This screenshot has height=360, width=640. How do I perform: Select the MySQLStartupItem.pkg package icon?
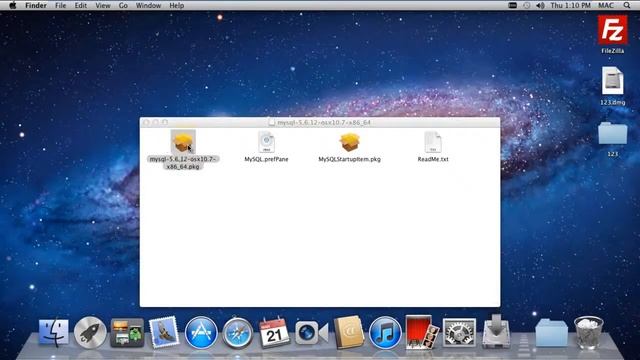point(349,142)
